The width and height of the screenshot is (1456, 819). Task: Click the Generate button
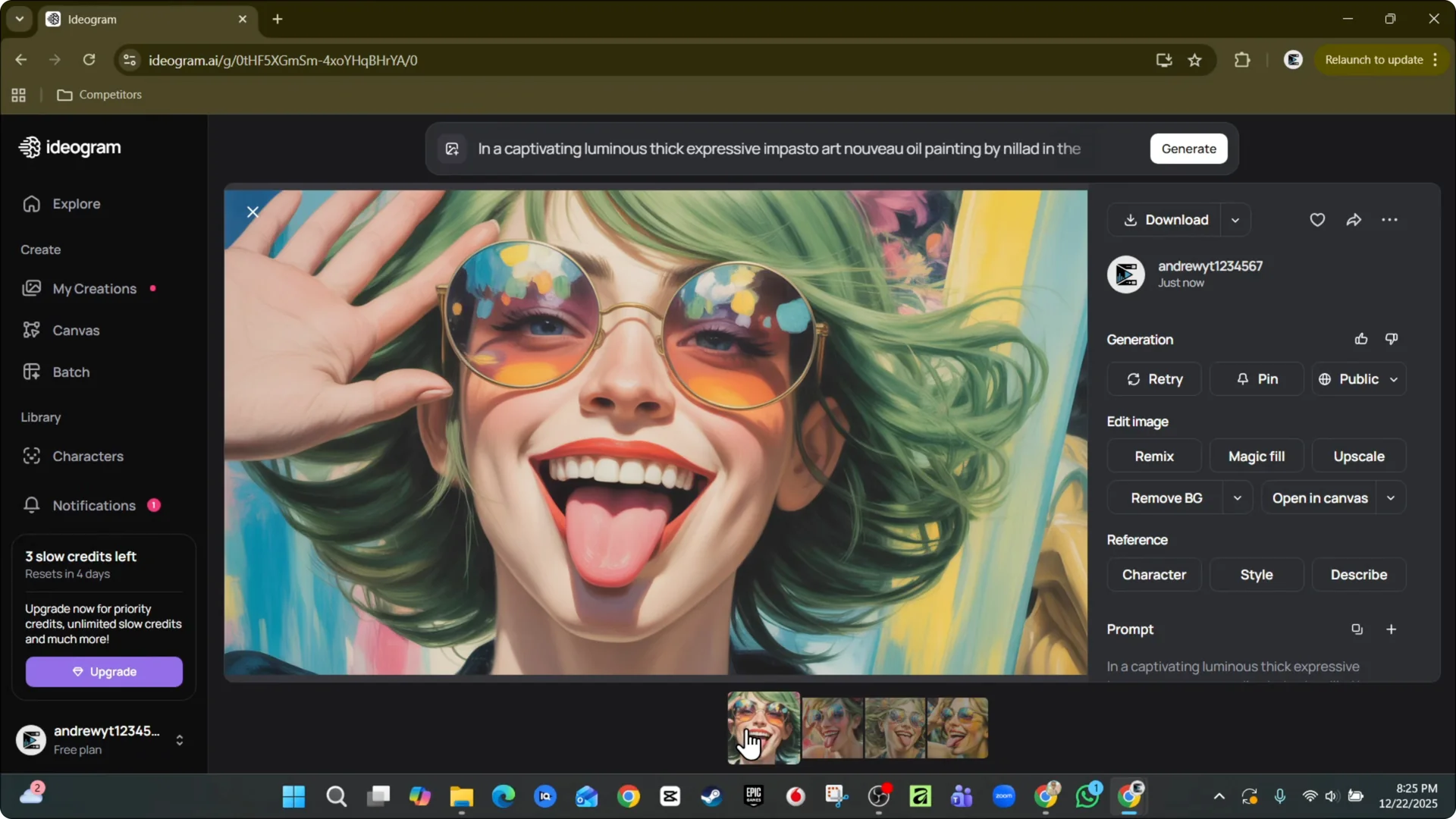(x=1188, y=149)
